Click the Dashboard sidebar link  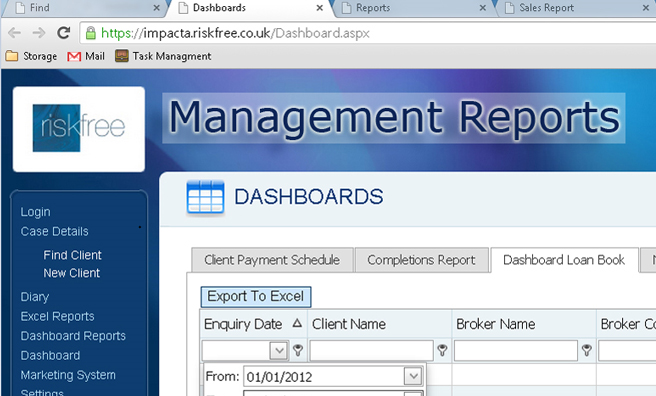tap(50, 355)
